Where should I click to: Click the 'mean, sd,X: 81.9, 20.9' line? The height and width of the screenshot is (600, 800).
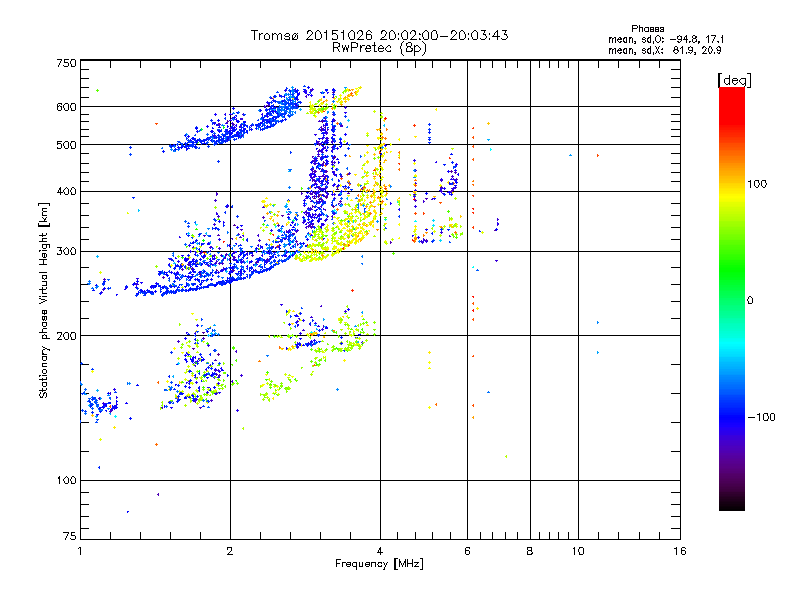tap(664, 50)
